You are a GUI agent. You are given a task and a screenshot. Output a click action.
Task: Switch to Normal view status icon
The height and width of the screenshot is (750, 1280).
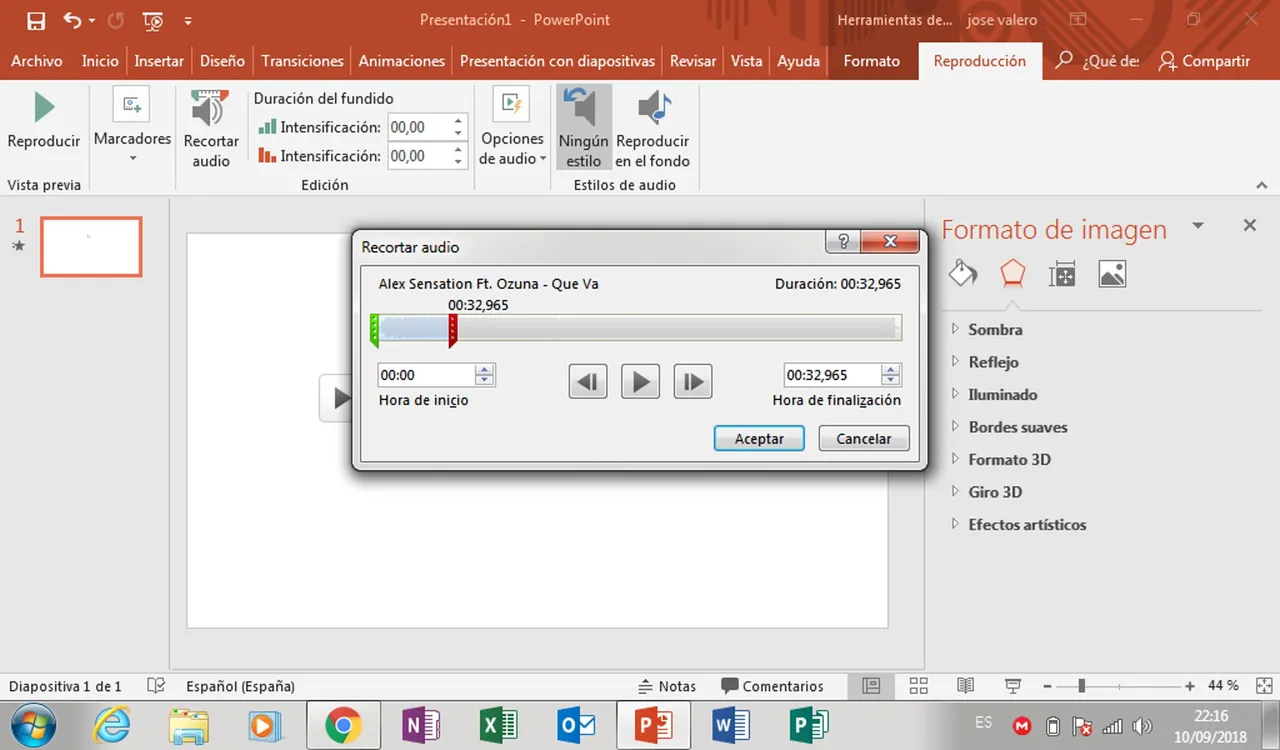pyautogui.click(x=871, y=686)
